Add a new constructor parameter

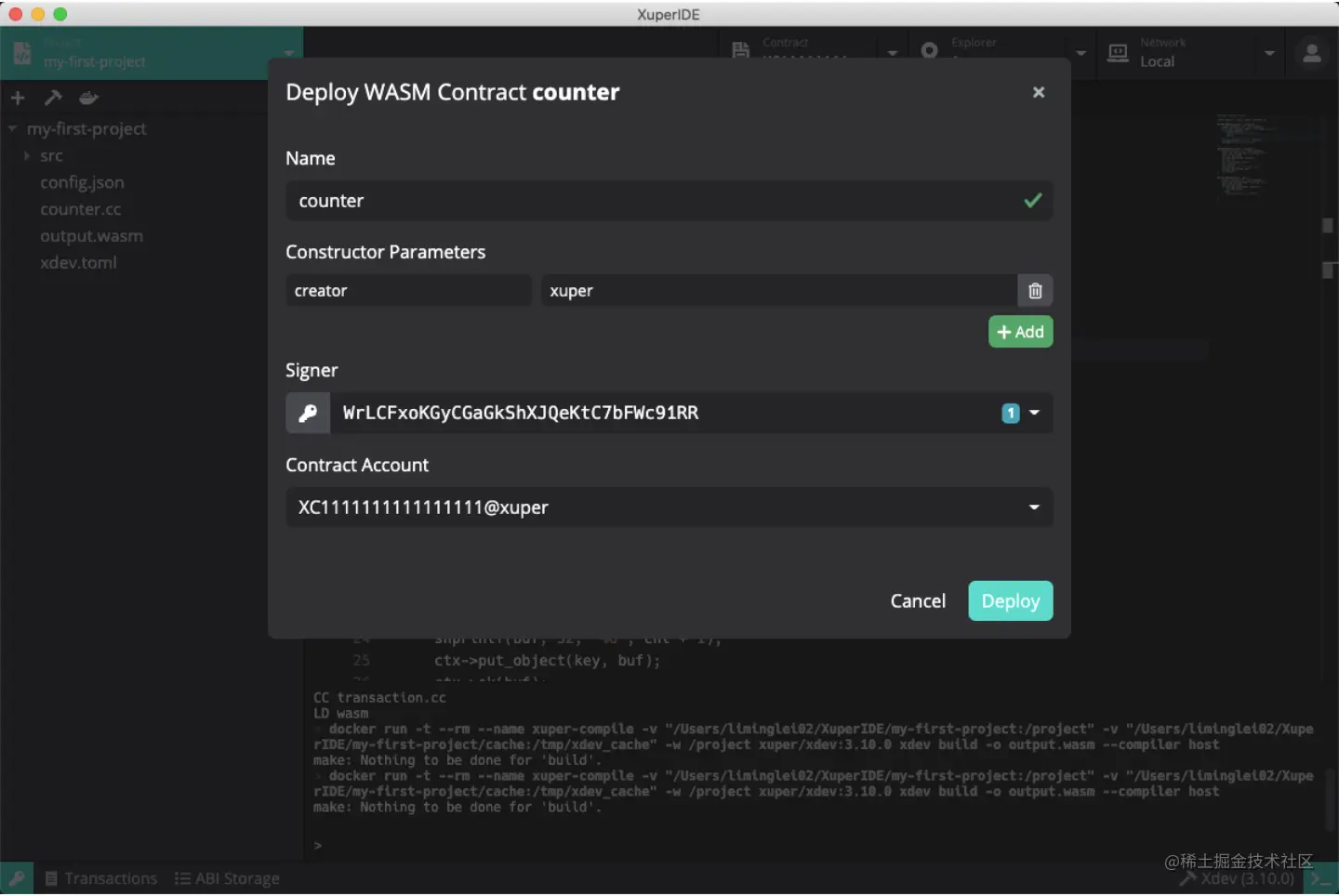[1020, 332]
